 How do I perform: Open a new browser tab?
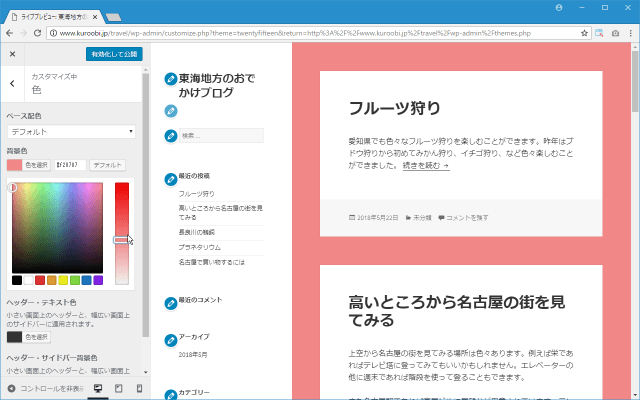tap(113, 17)
